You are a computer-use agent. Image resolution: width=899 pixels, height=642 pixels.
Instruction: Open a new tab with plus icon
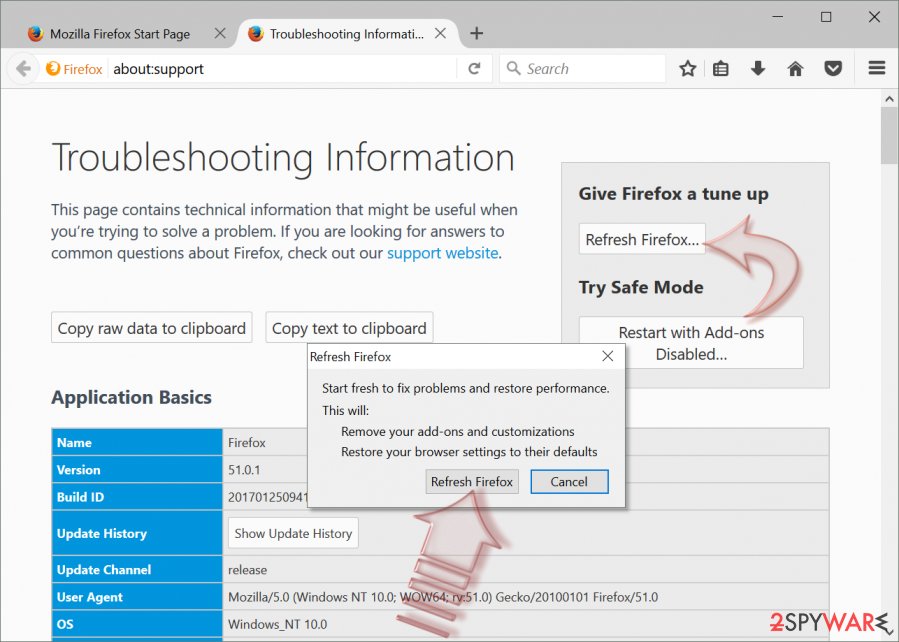point(476,33)
